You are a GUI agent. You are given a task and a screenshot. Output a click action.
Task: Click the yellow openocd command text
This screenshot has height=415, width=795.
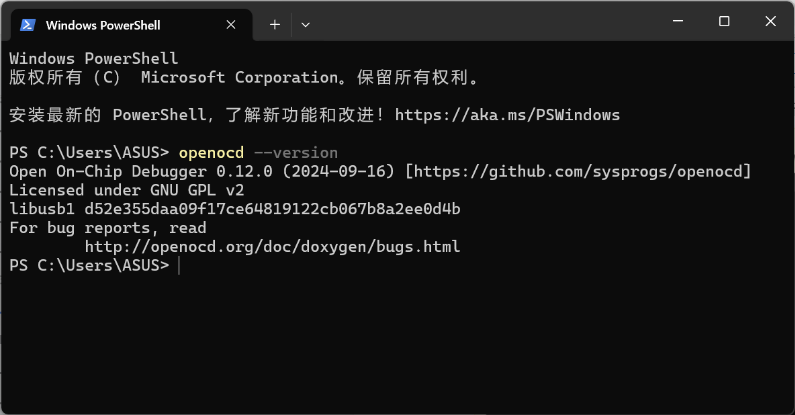click(211, 153)
